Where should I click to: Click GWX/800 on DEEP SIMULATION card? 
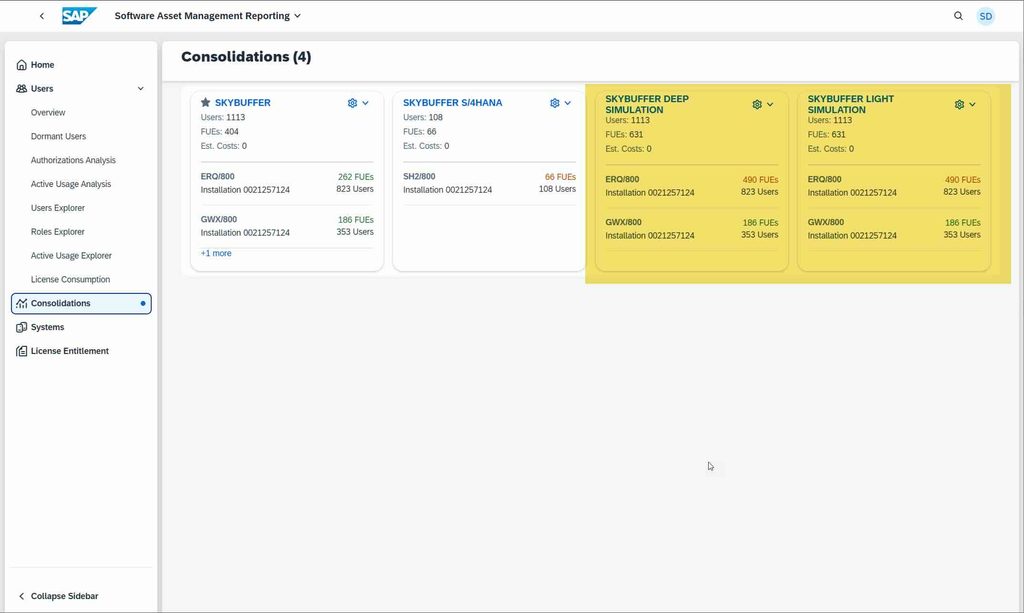(x=623, y=222)
